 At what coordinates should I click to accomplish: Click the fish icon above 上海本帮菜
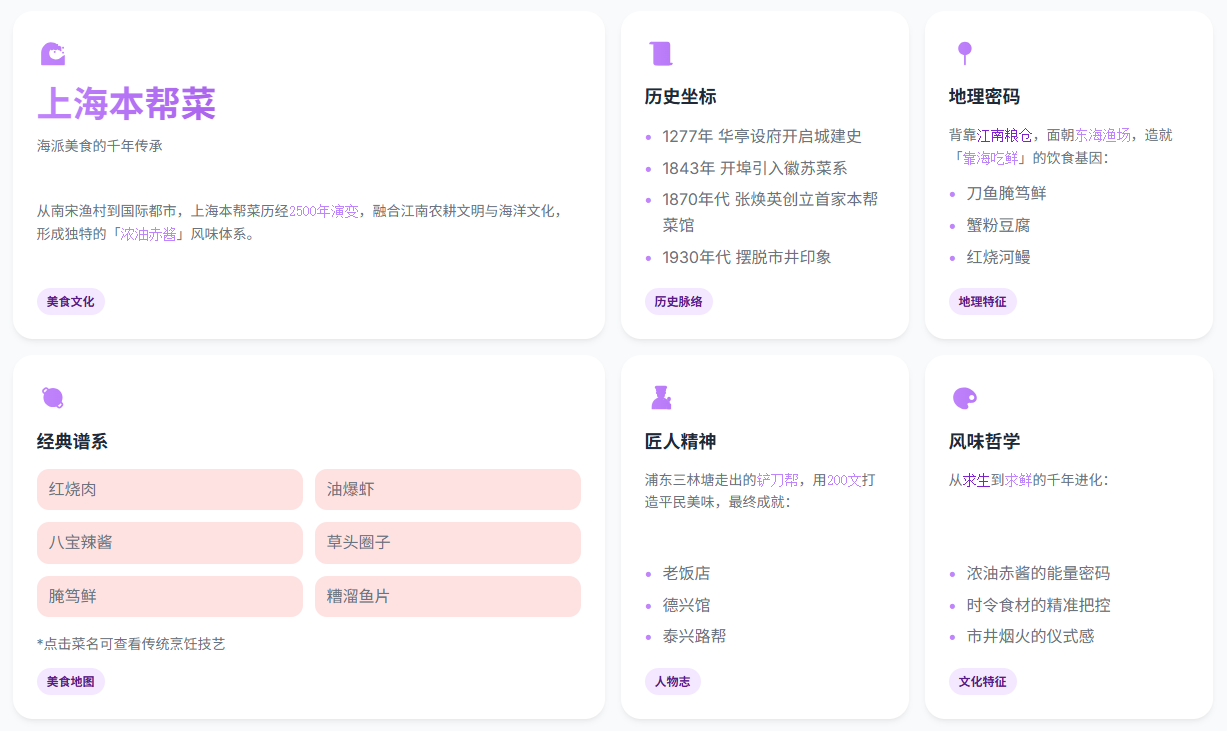[52, 54]
